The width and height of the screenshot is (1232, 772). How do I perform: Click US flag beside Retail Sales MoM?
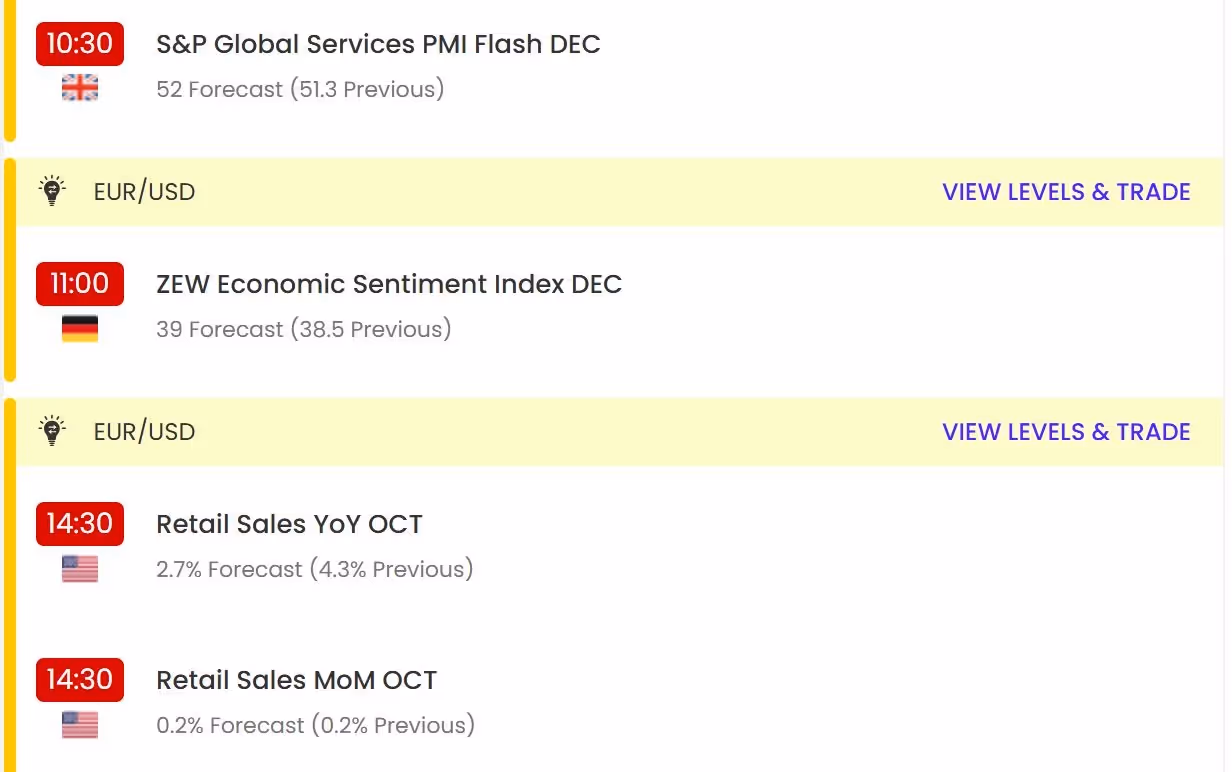tap(80, 725)
